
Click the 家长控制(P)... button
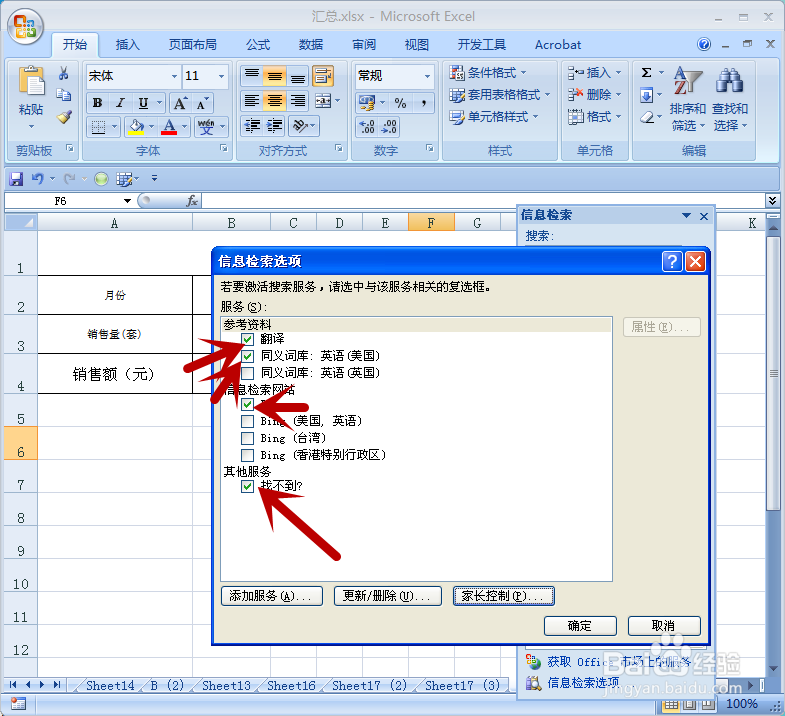pos(504,596)
